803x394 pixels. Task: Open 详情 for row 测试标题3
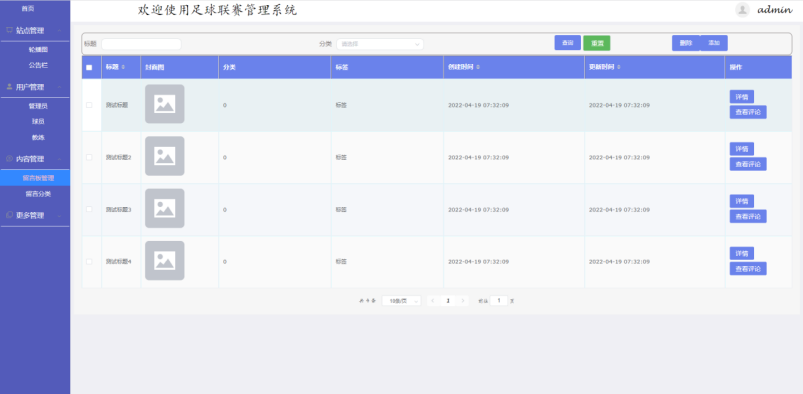point(742,201)
